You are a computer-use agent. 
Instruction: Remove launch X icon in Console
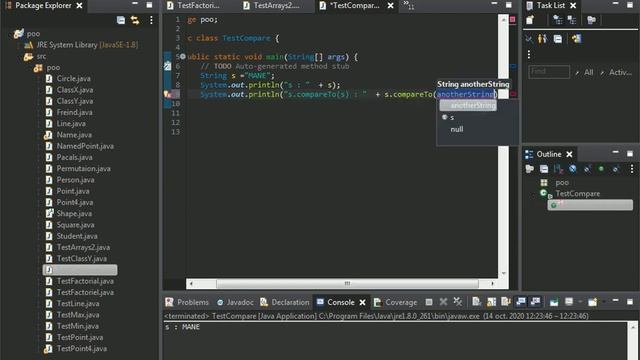pos(443,302)
